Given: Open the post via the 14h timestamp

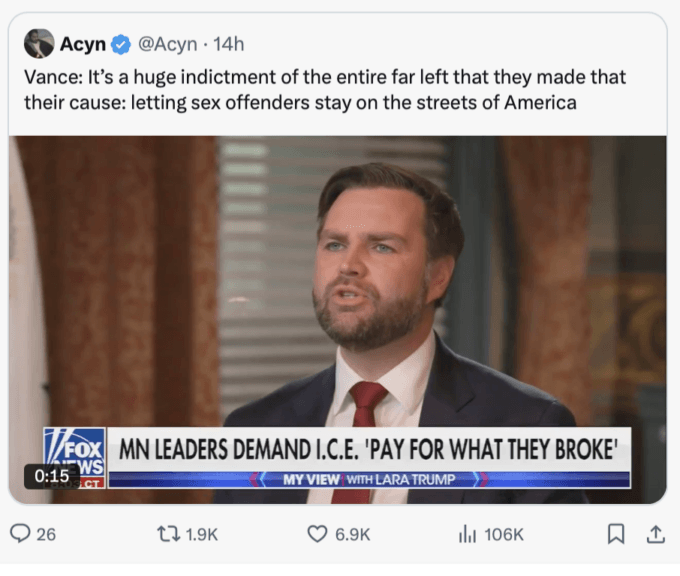Looking at the screenshot, I should tap(229, 44).
